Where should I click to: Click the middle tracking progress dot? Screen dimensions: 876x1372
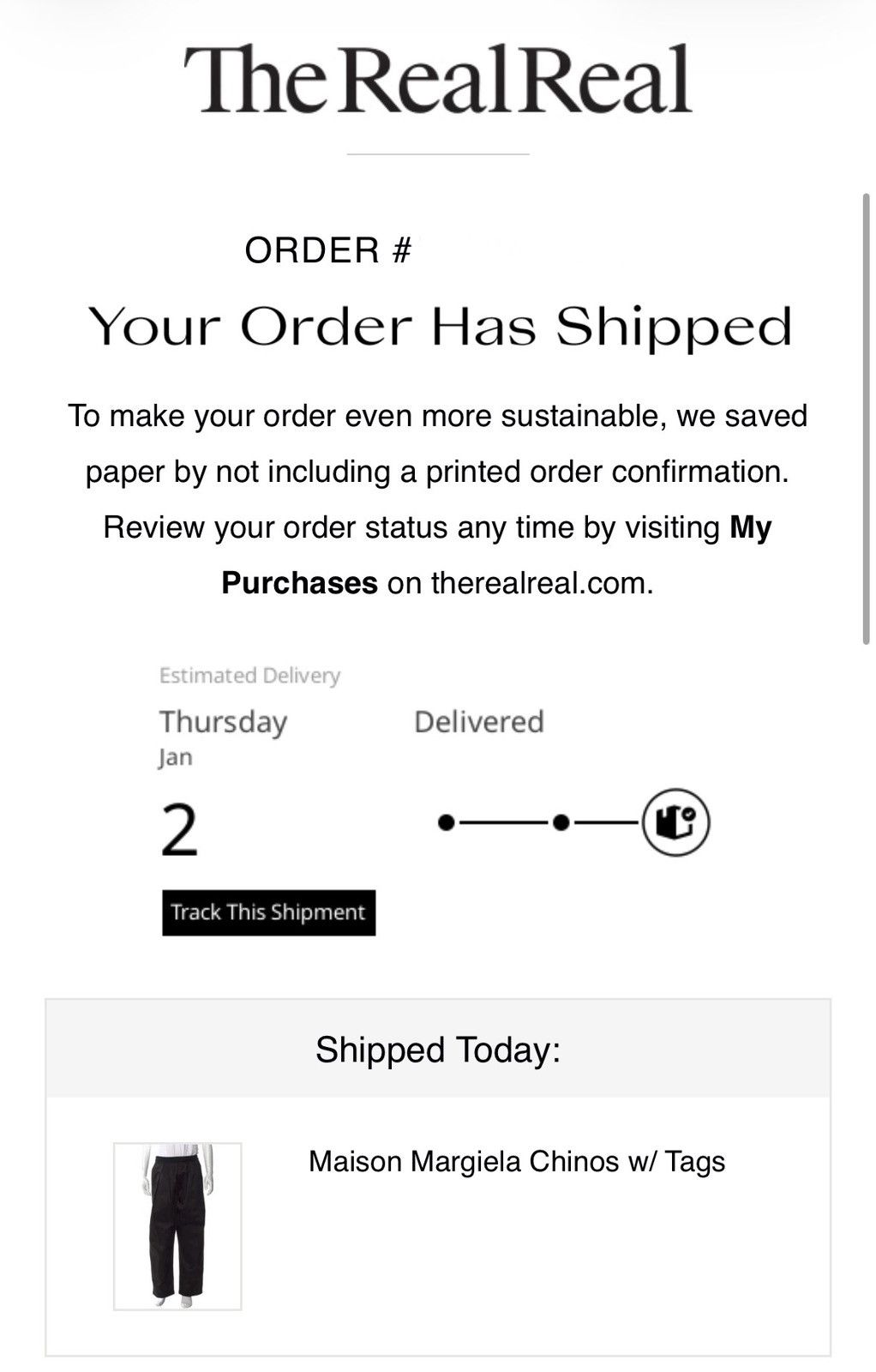[561, 823]
